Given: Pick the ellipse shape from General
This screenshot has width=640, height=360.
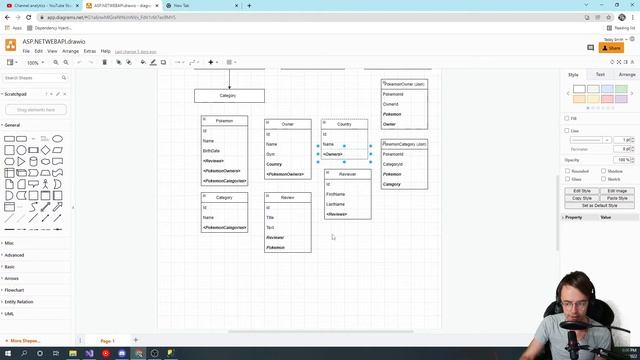Looking at the screenshot, I should coord(58,139).
